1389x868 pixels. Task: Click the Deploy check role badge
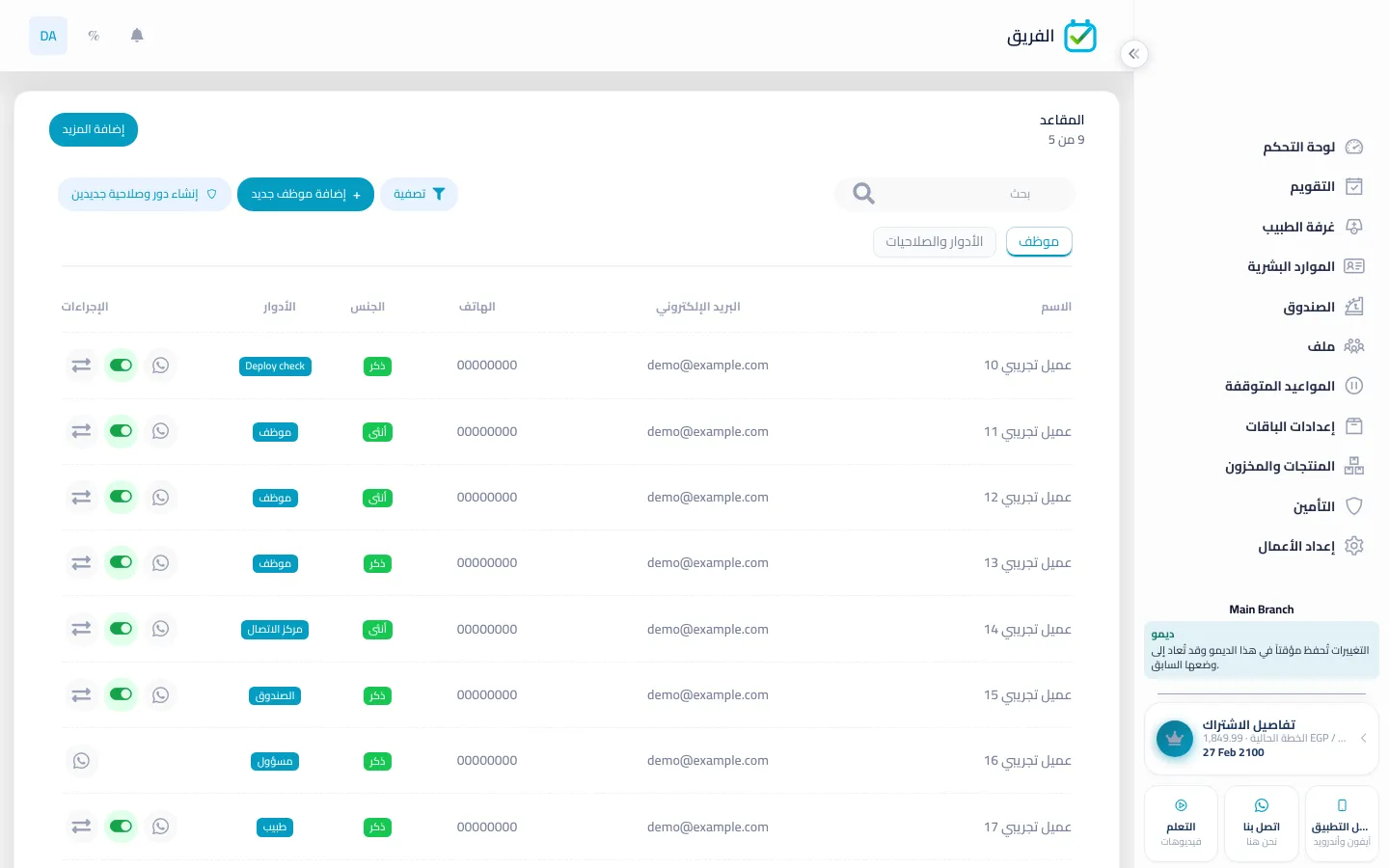pos(275,366)
